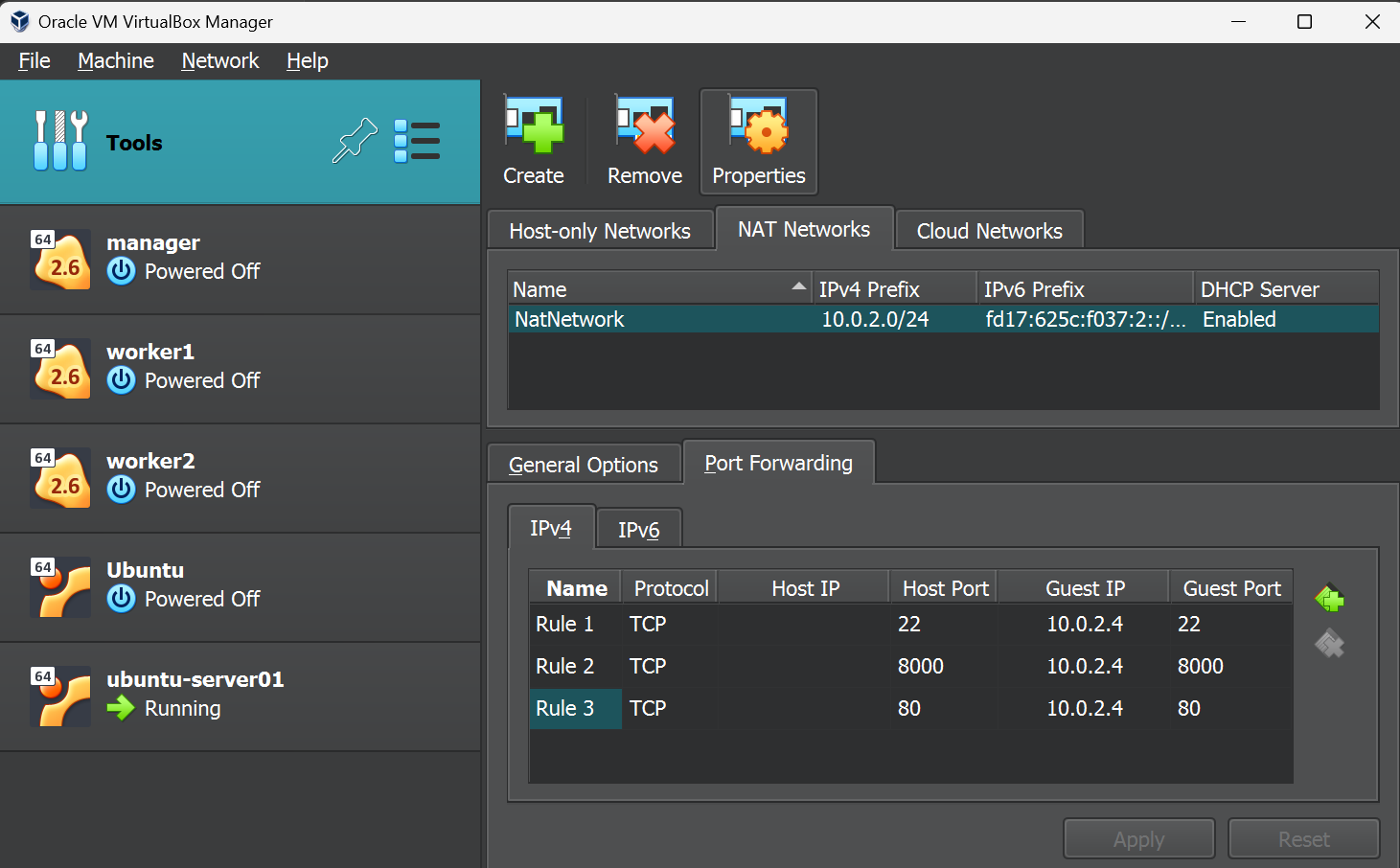This screenshot has width=1400, height=868.
Task: Add a new port forwarding rule
Action: (1329, 600)
